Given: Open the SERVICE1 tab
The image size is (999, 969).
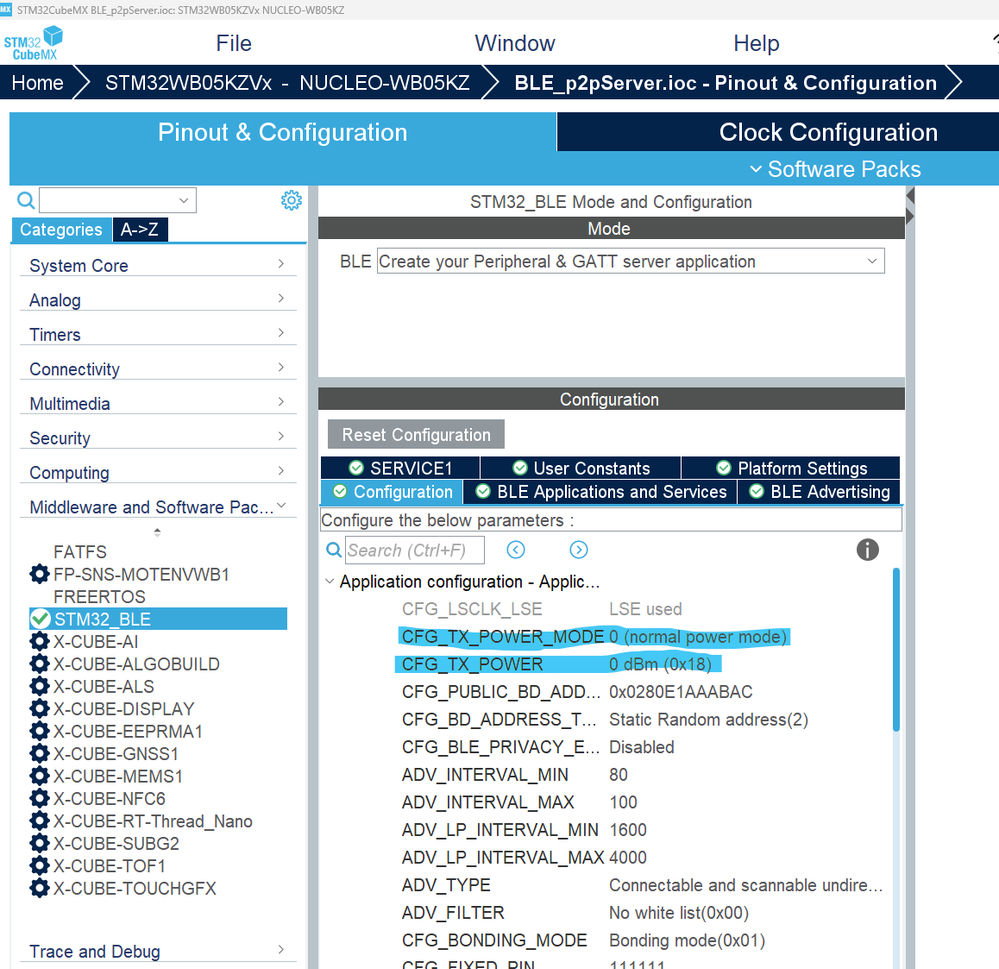Looking at the screenshot, I should point(401,468).
